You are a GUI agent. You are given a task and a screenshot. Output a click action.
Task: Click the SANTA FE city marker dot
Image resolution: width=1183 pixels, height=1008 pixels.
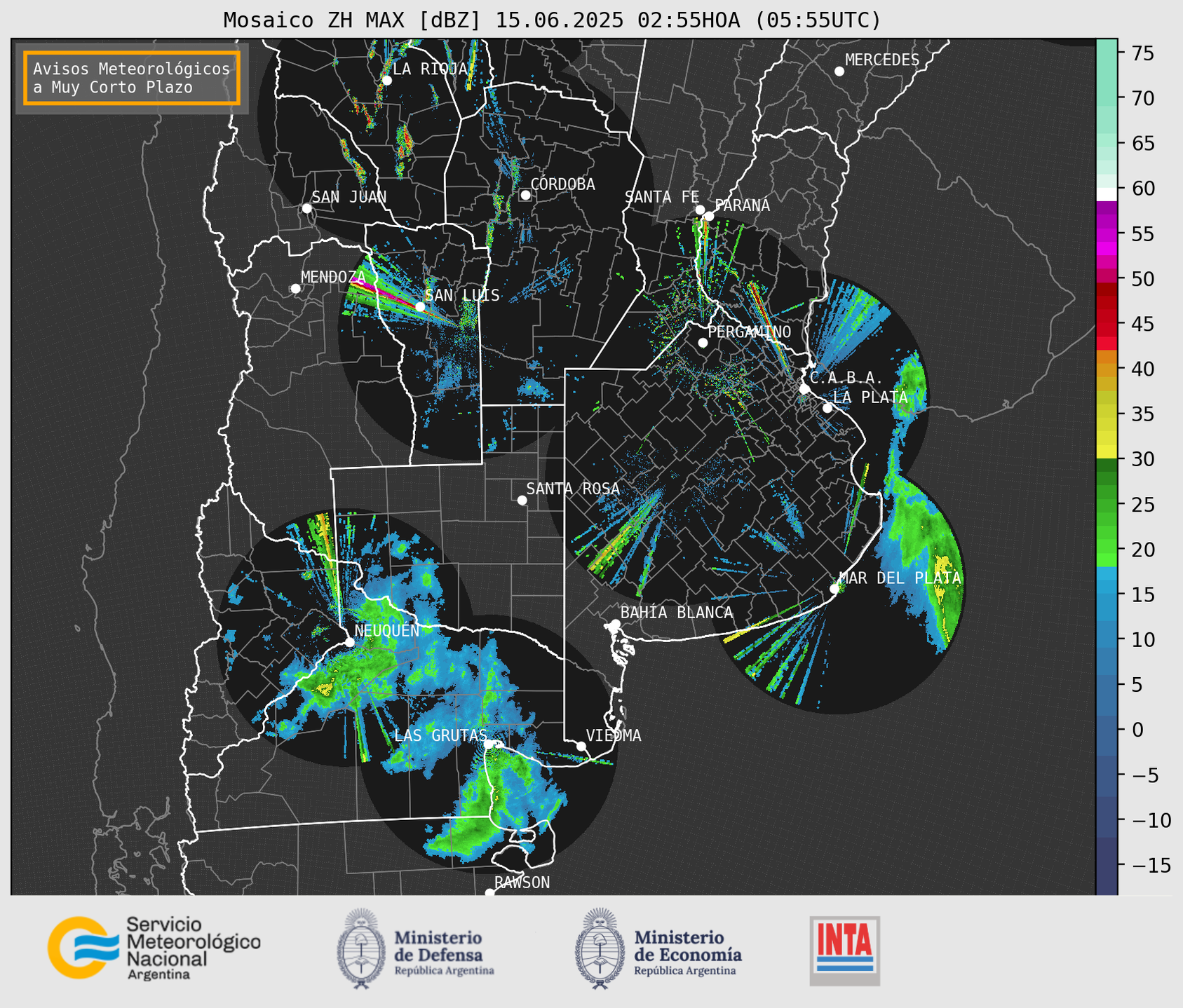pyautogui.click(x=700, y=210)
